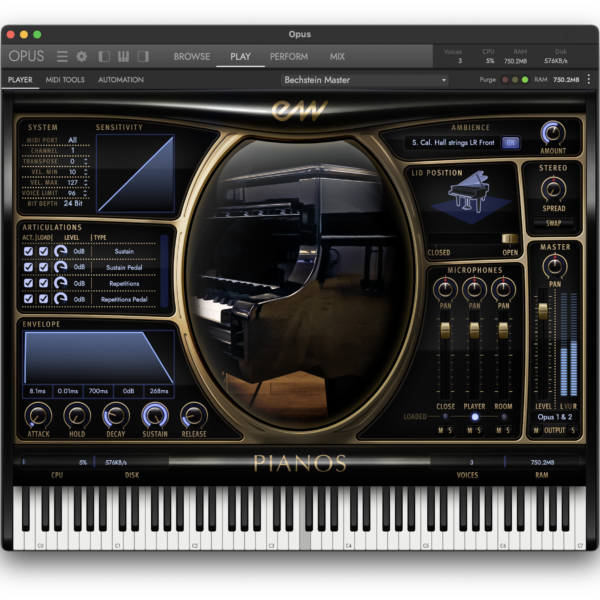Switch to the Browse tab
This screenshot has height=600, width=600.
[192, 57]
